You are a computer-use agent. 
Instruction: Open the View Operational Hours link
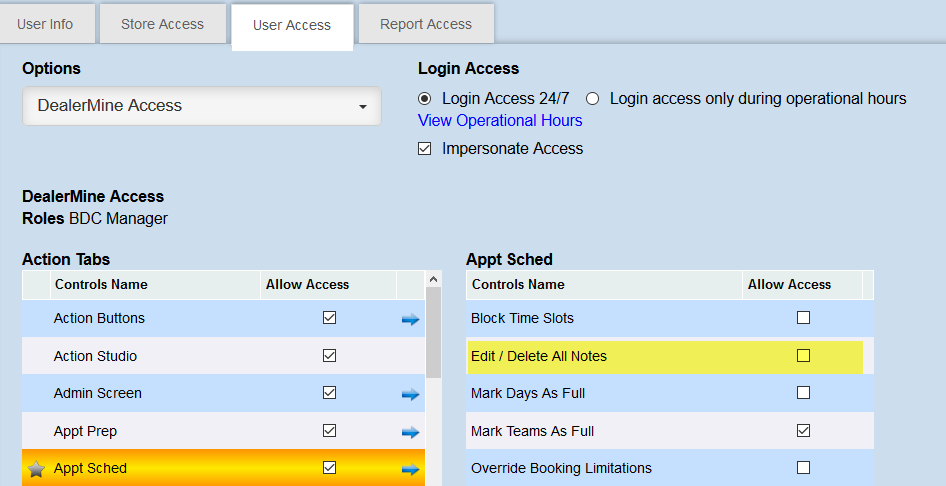click(500, 121)
